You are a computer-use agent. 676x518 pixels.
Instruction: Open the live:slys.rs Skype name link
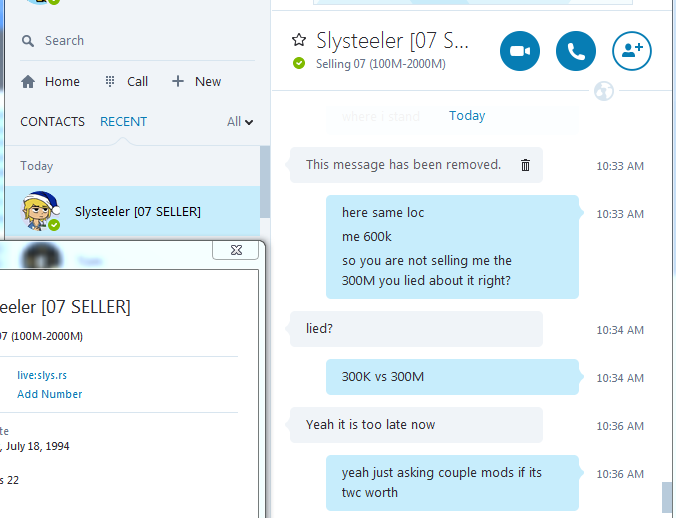tap(42, 375)
